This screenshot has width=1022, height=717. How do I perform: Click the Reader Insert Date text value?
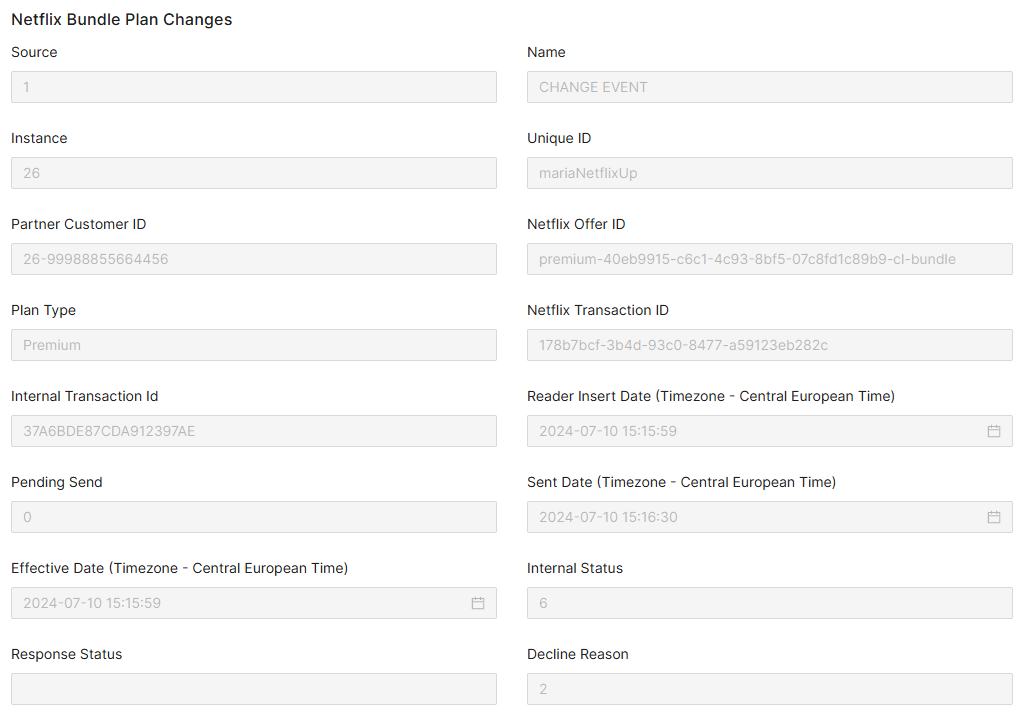click(x=608, y=431)
